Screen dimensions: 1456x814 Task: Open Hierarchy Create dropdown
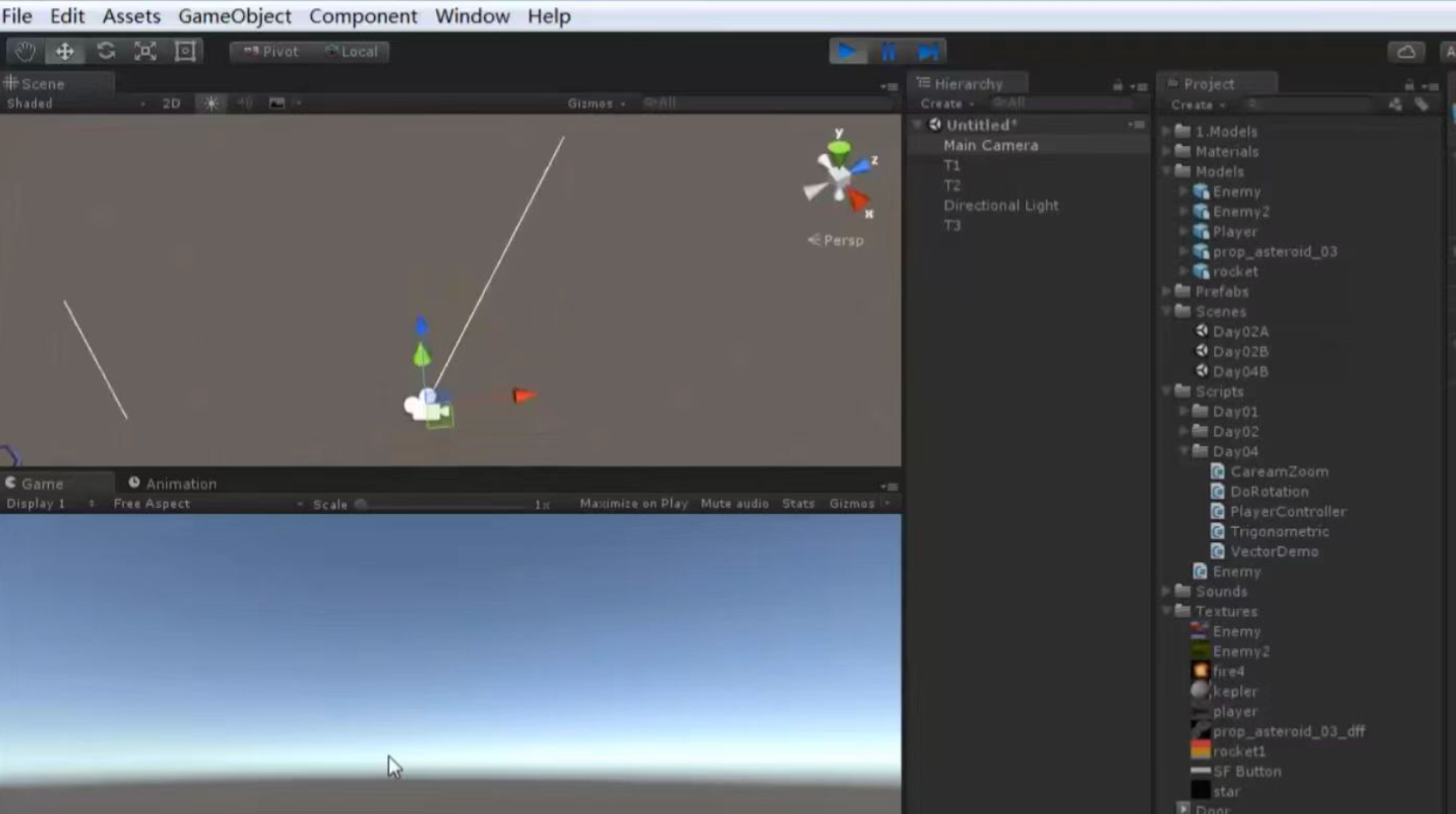click(x=947, y=103)
